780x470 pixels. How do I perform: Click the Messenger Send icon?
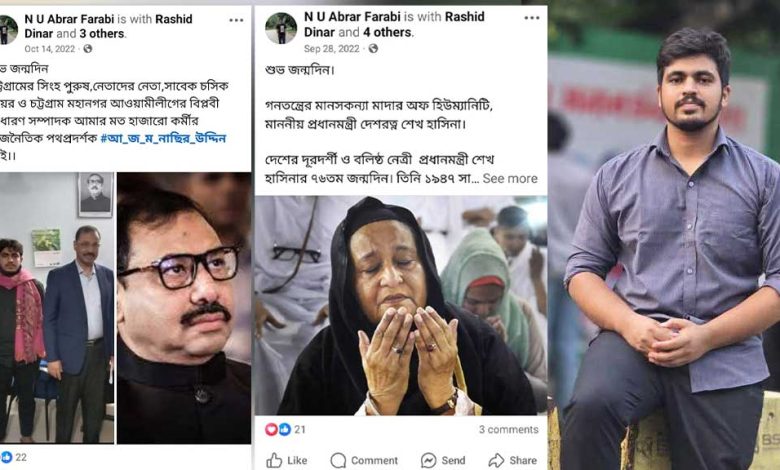428,461
